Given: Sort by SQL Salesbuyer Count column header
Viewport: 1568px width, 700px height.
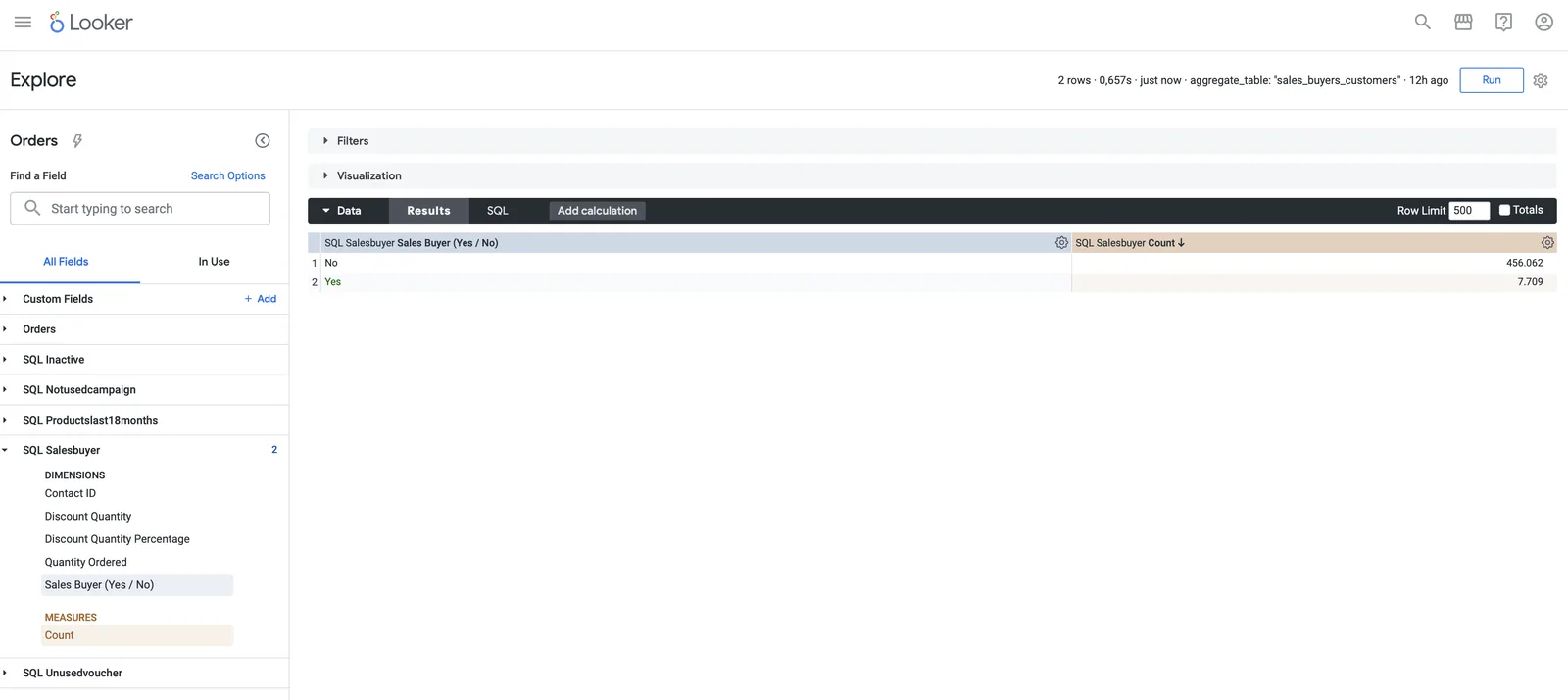Looking at the screenshot, I should 1130,243.
